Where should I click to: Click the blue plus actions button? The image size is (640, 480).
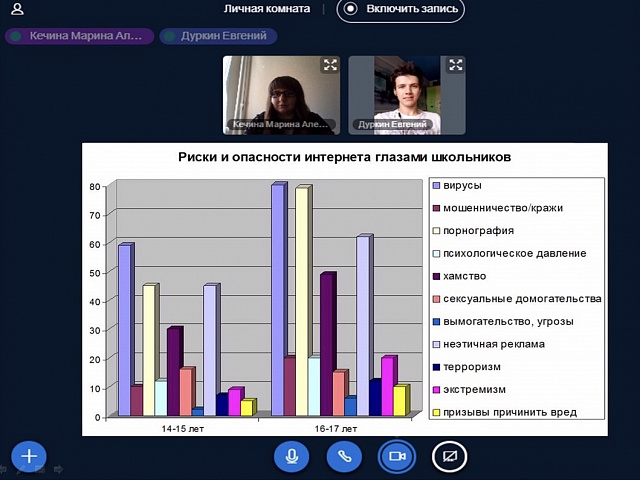tap(29, 456)
